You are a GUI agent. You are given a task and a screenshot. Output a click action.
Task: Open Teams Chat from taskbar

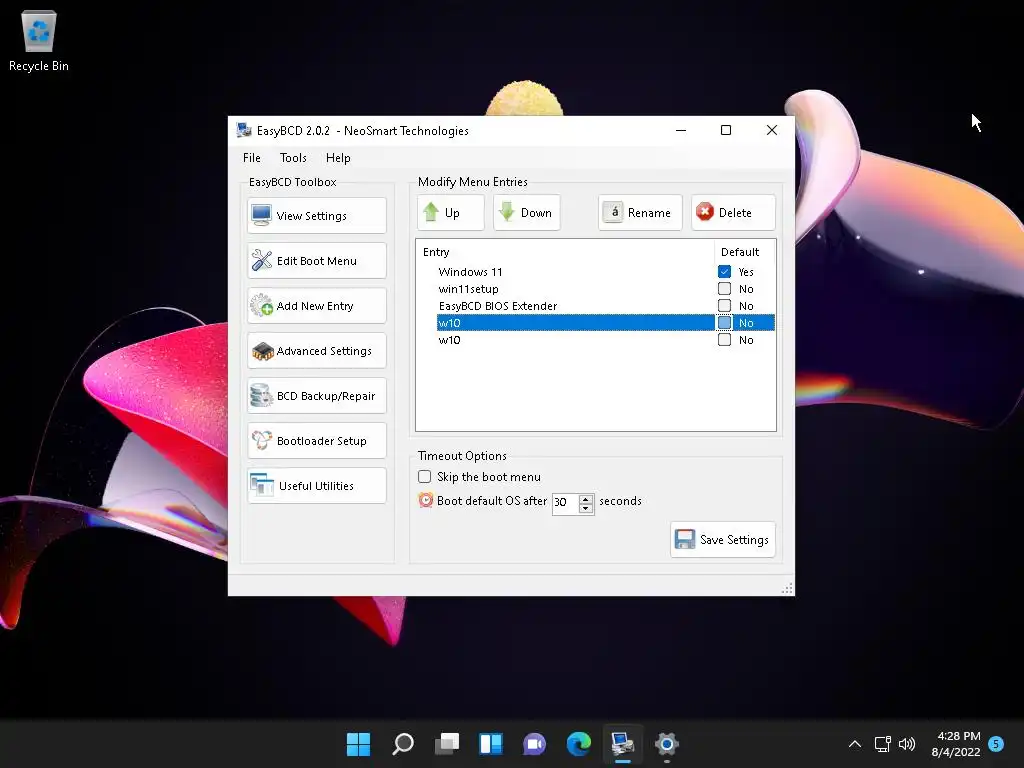click(x=534, y=744)
